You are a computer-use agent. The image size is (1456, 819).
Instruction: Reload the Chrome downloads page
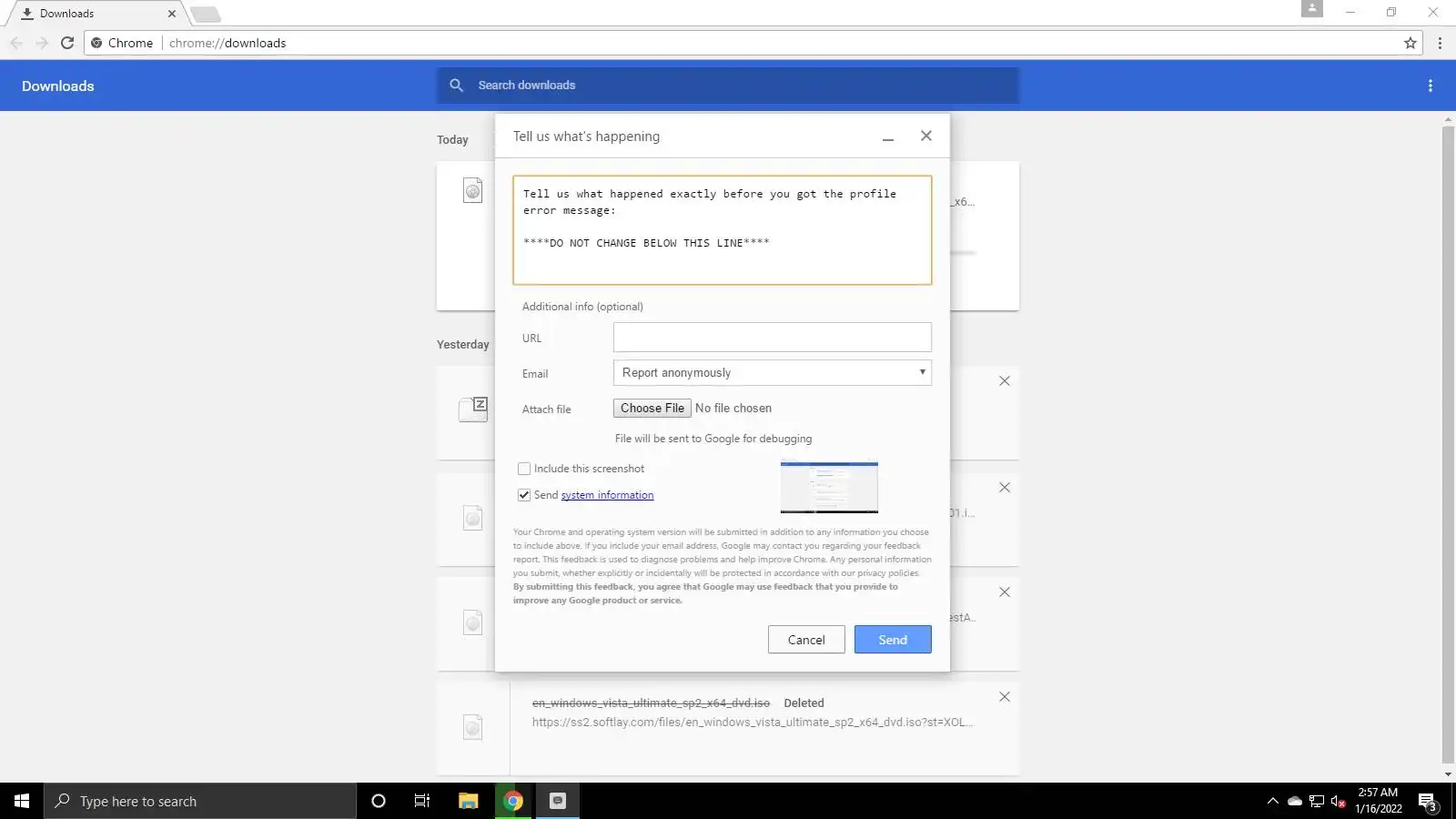(x=66, y=43)
